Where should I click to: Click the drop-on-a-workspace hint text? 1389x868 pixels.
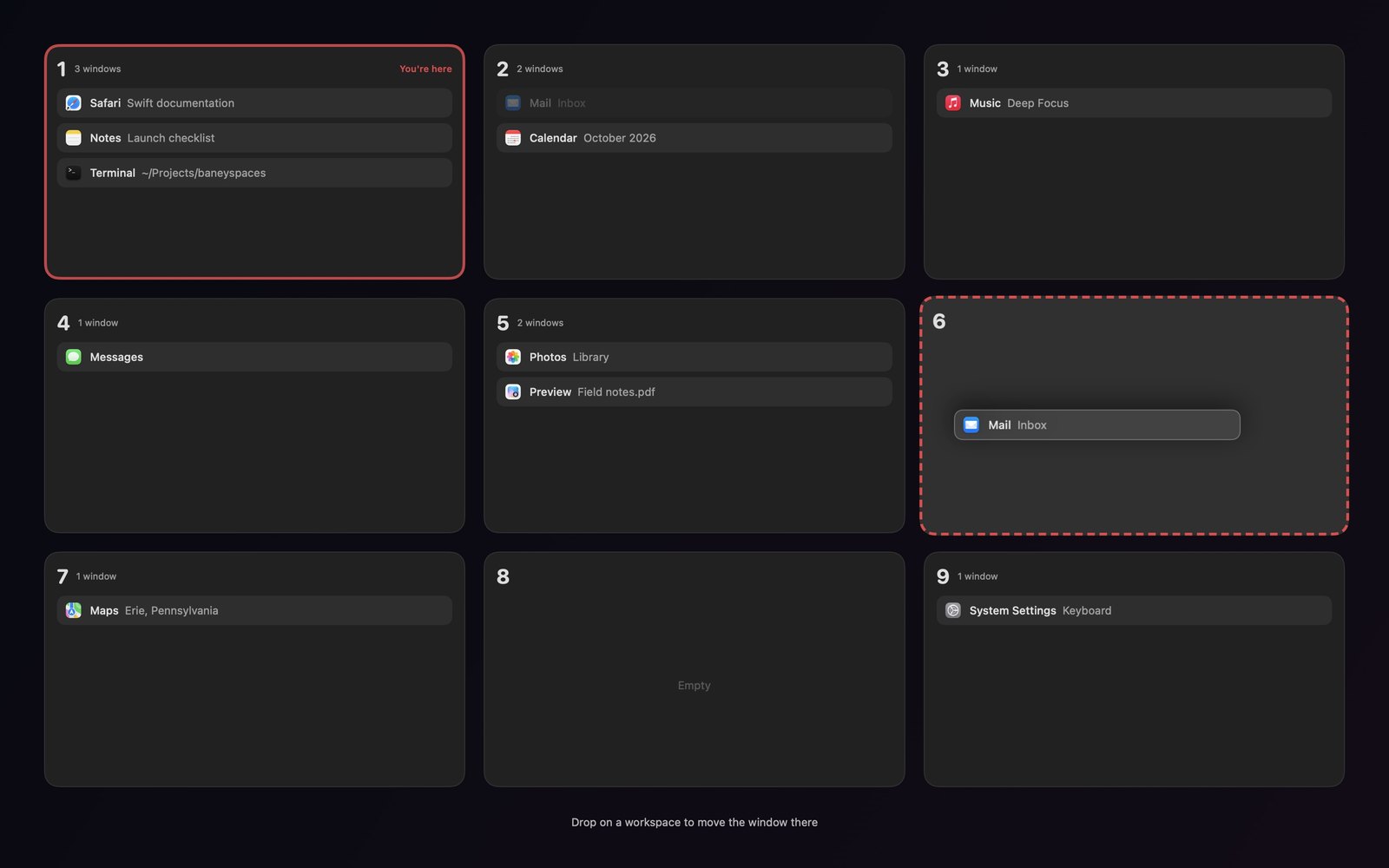point(694,823)
